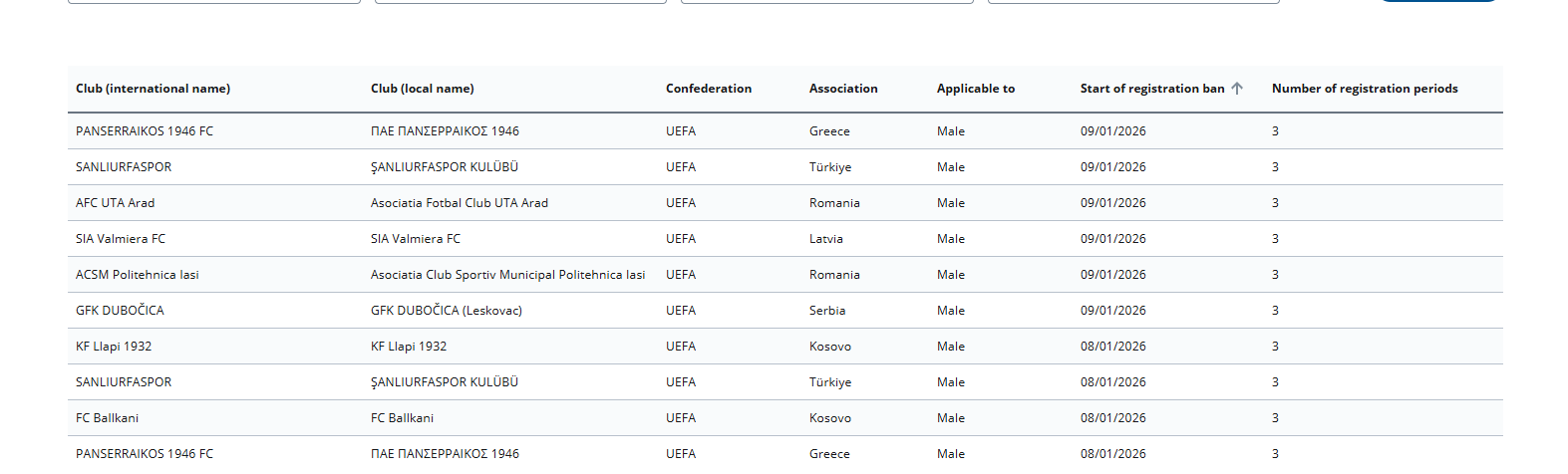1568x474 pixels.
Task: Select SIA Valmiera FC in international name column
Action: 121,239
